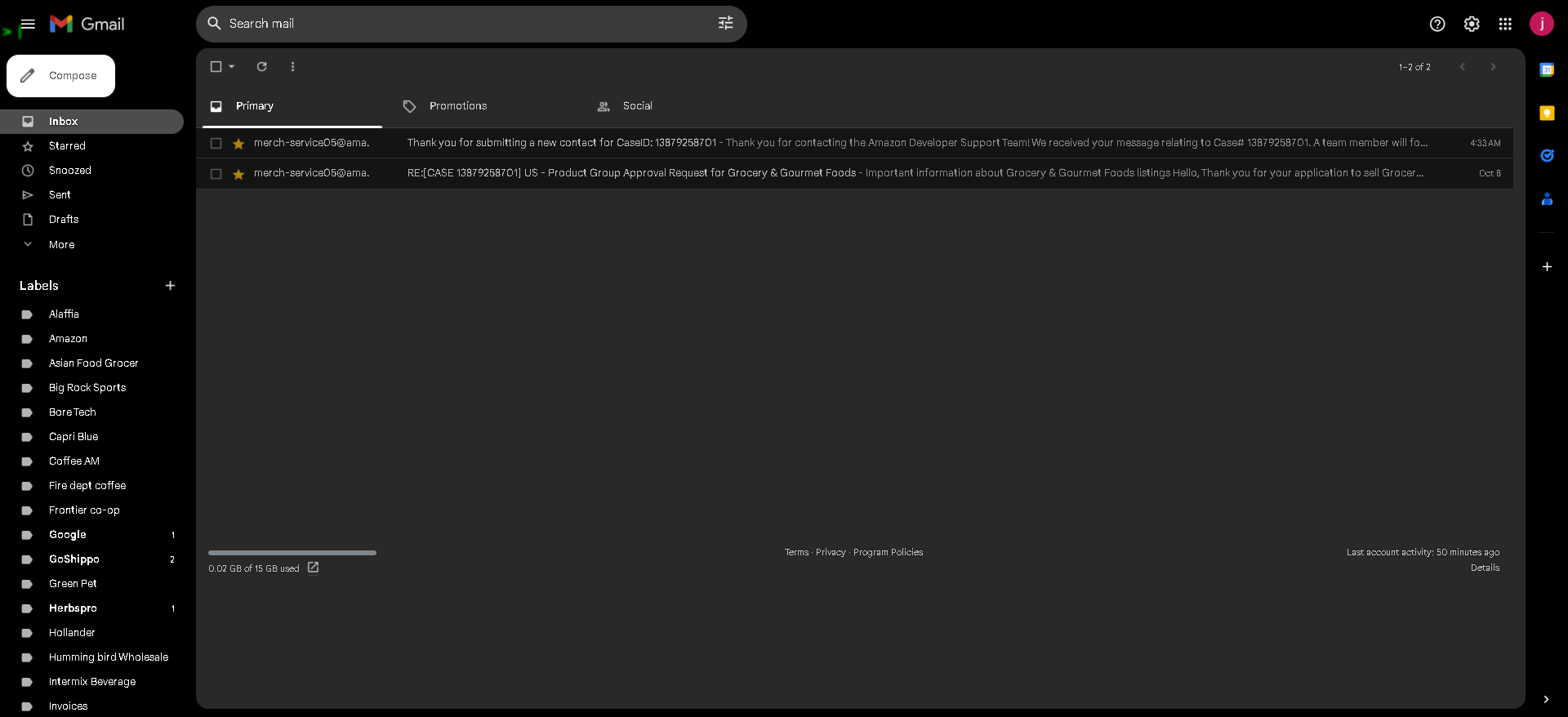Select the 'RE:[CASE 13879258701]' email checkbox
Image resolution: width=1568 pixels, height=717 pixels.
tap(216, 174)
